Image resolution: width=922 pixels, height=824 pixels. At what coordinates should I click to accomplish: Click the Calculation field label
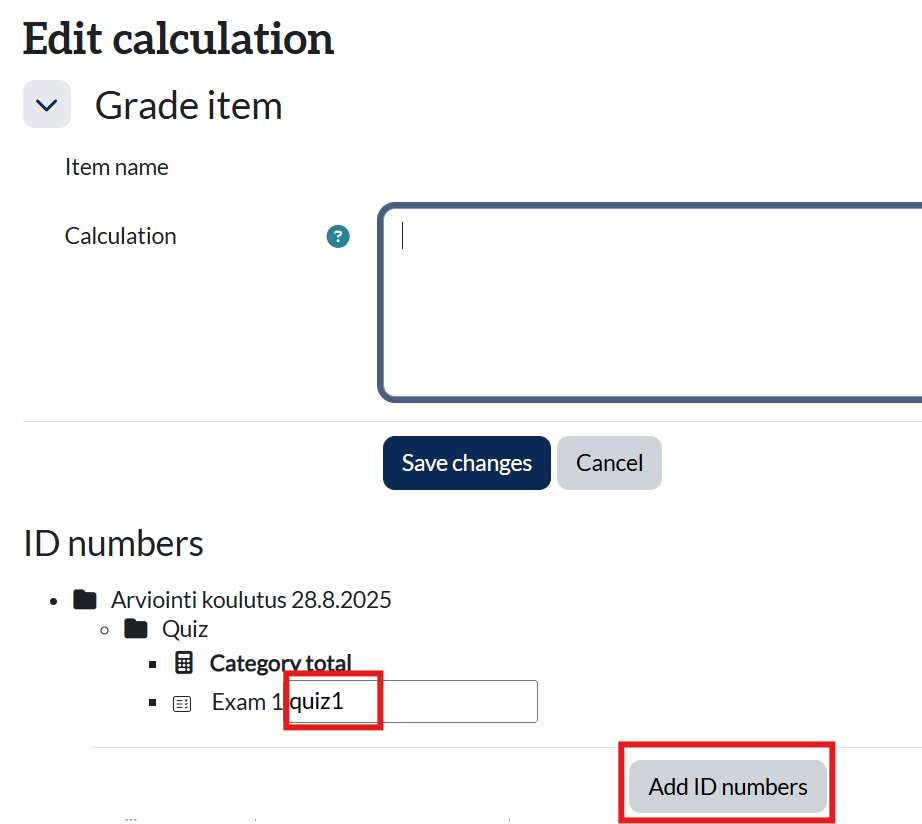click(x=120, y=236)
